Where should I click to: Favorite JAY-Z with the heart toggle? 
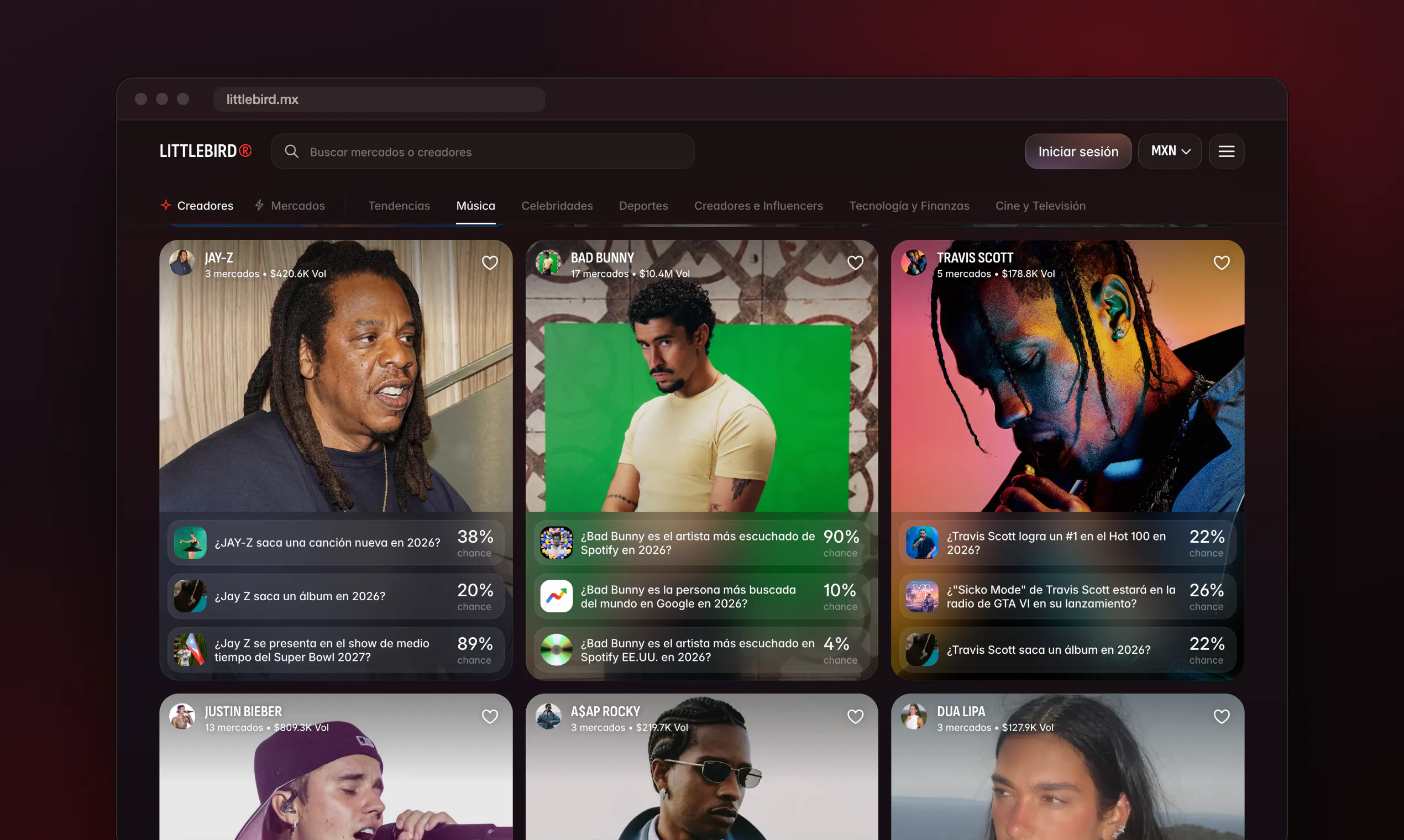click(490, 263)
